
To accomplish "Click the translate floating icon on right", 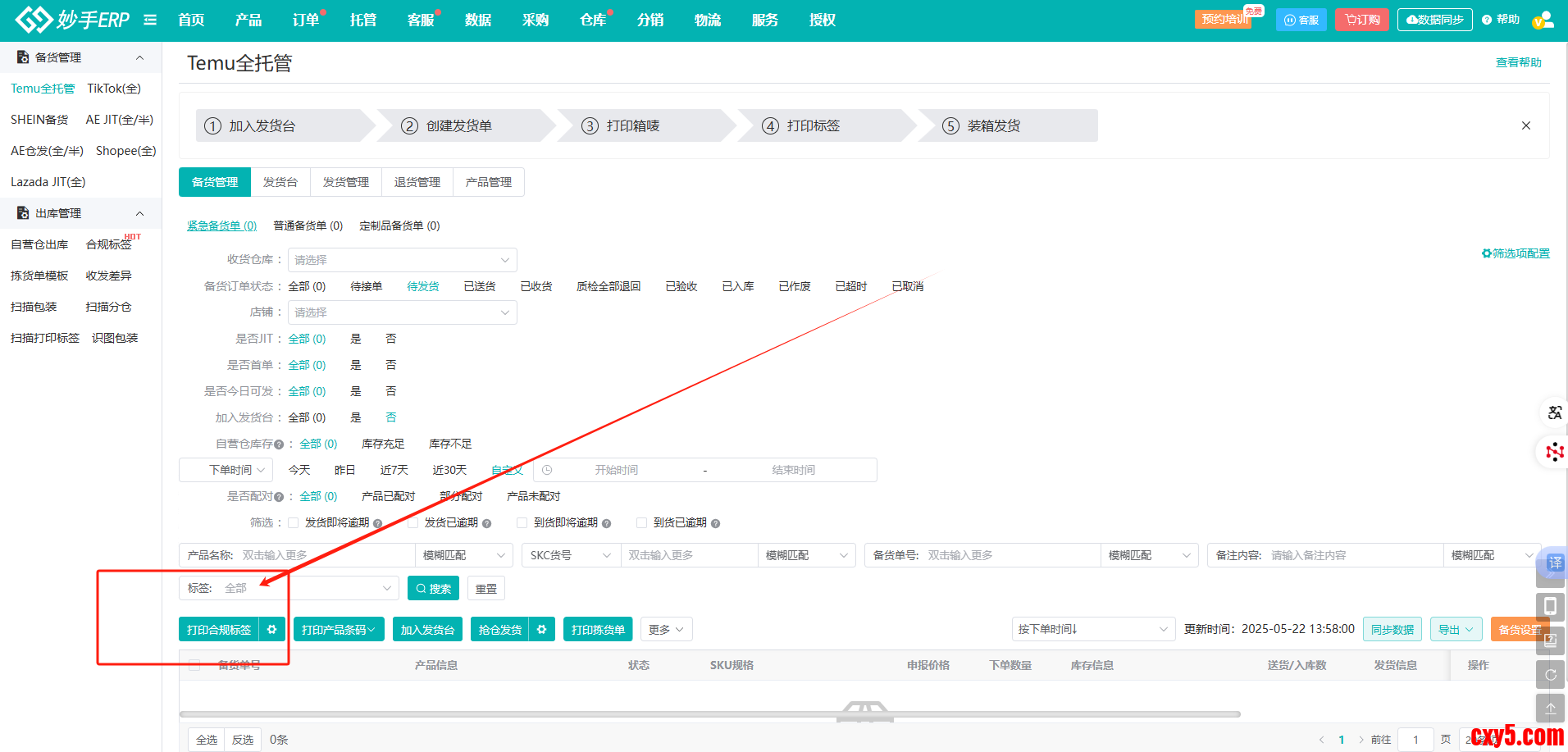I will coord(1554,412).
